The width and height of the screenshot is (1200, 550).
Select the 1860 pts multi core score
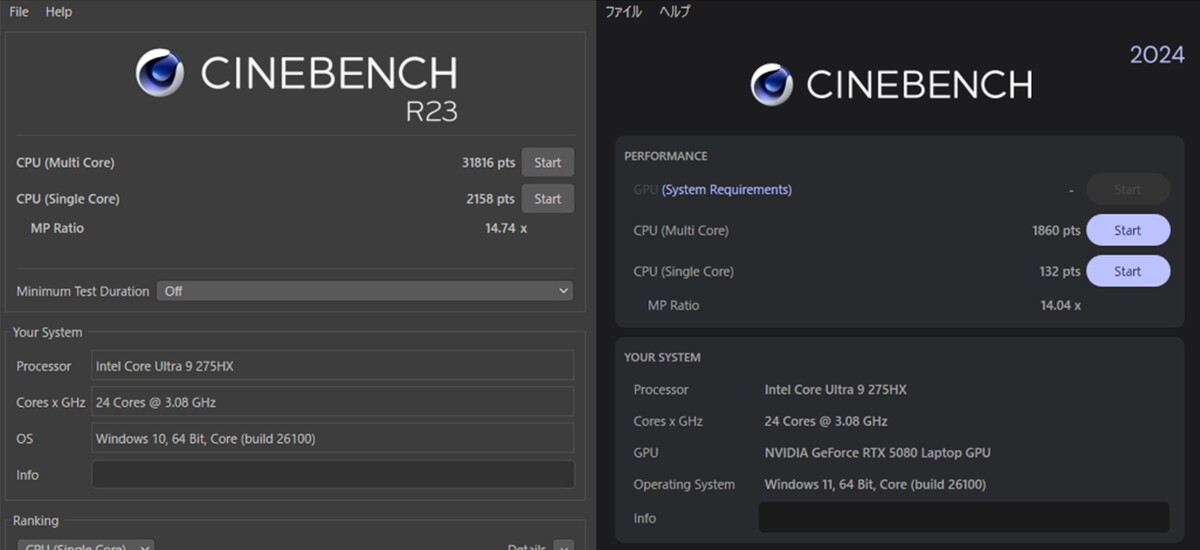pos(1056,230)
